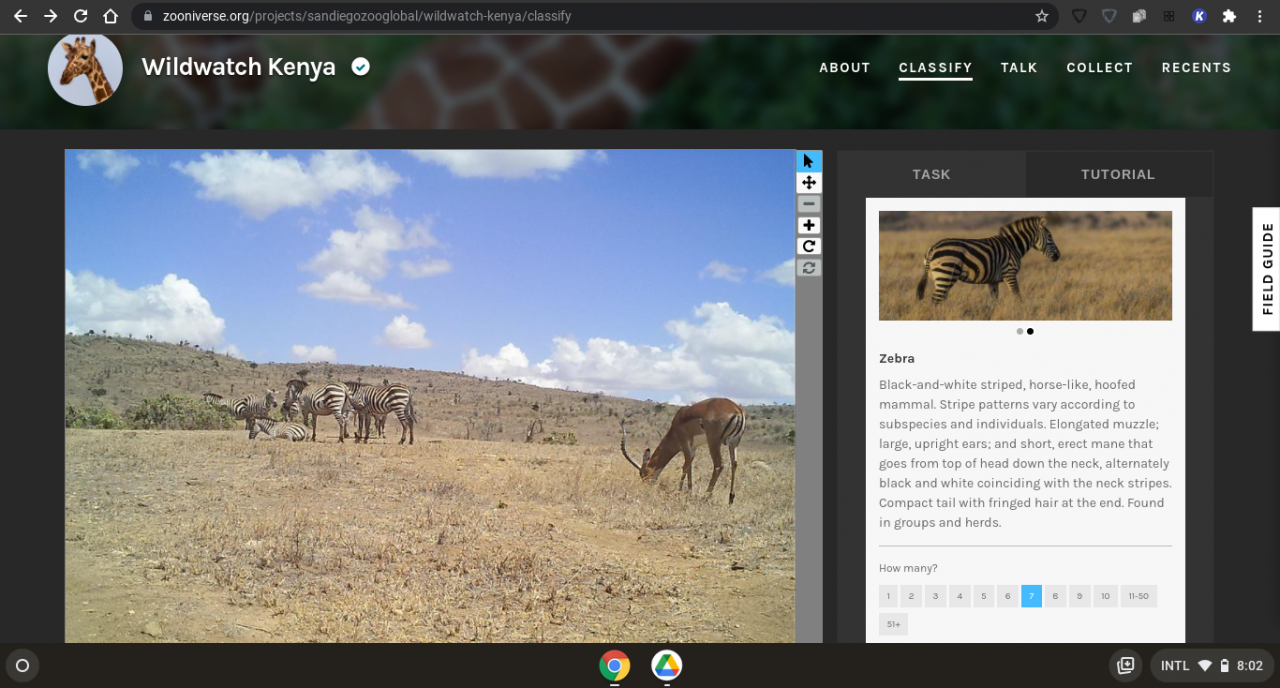Choose 5 for how many zebras
The width and height of the screenshot is (1280, 688).
[983, 596]
